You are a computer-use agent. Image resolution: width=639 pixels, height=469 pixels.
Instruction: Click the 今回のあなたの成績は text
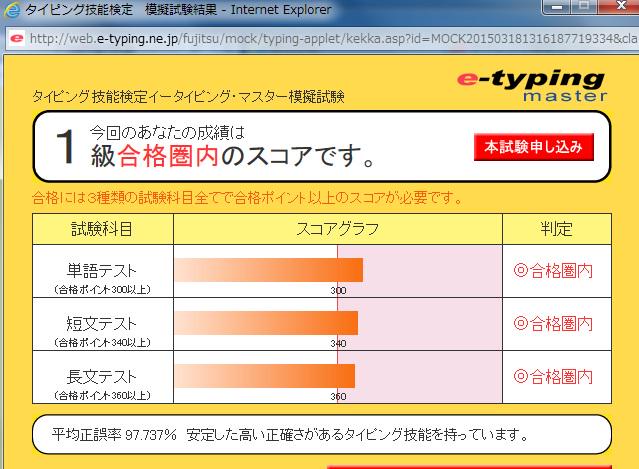click(167, 132)
